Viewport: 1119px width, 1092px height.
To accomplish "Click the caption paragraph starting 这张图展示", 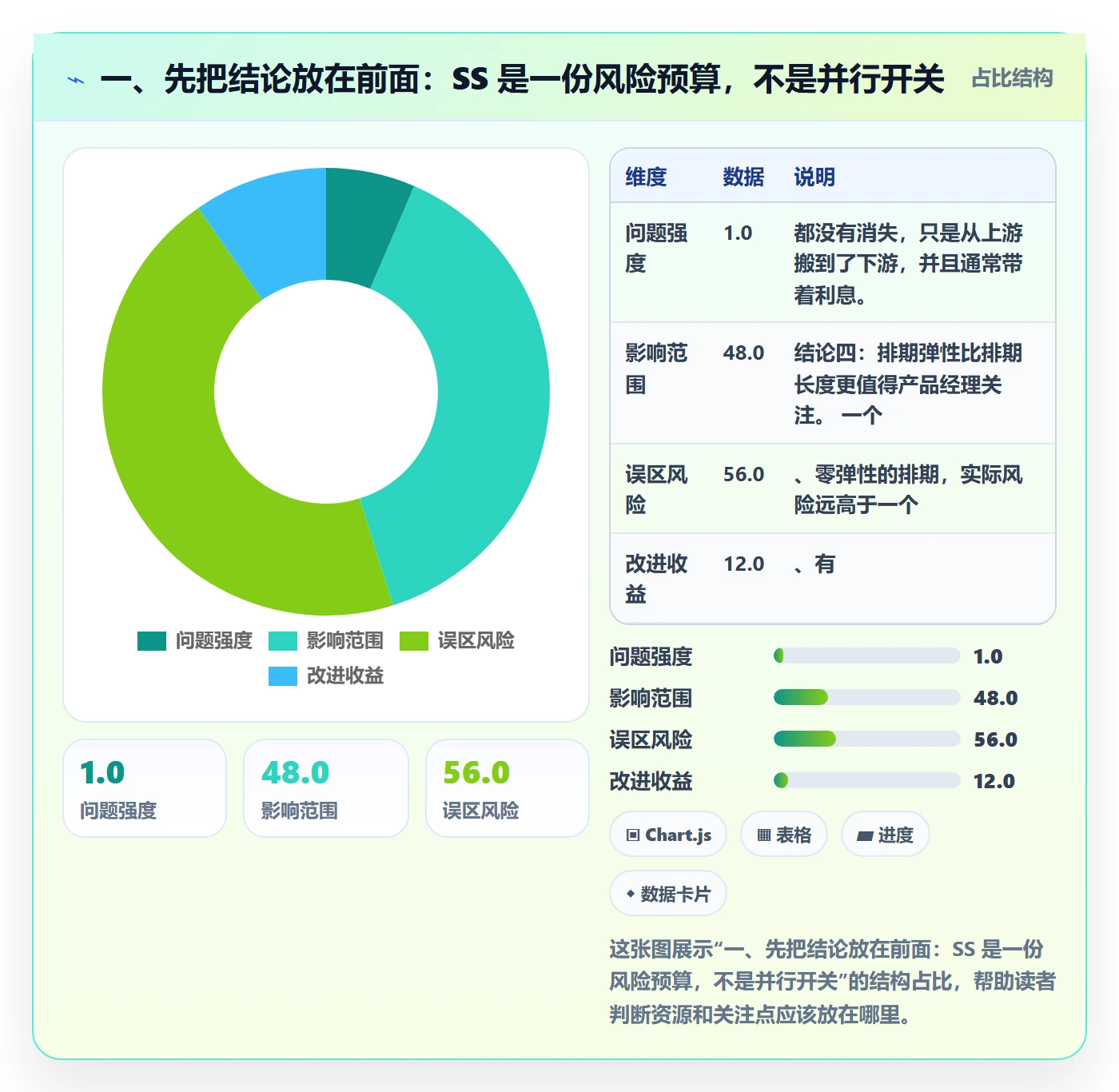I will pyautogui.click(x=832, y=982).
